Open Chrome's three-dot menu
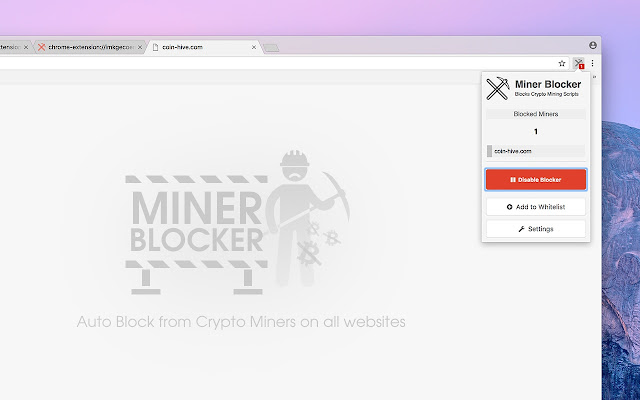640x400 pixels. tap(592, 63)
